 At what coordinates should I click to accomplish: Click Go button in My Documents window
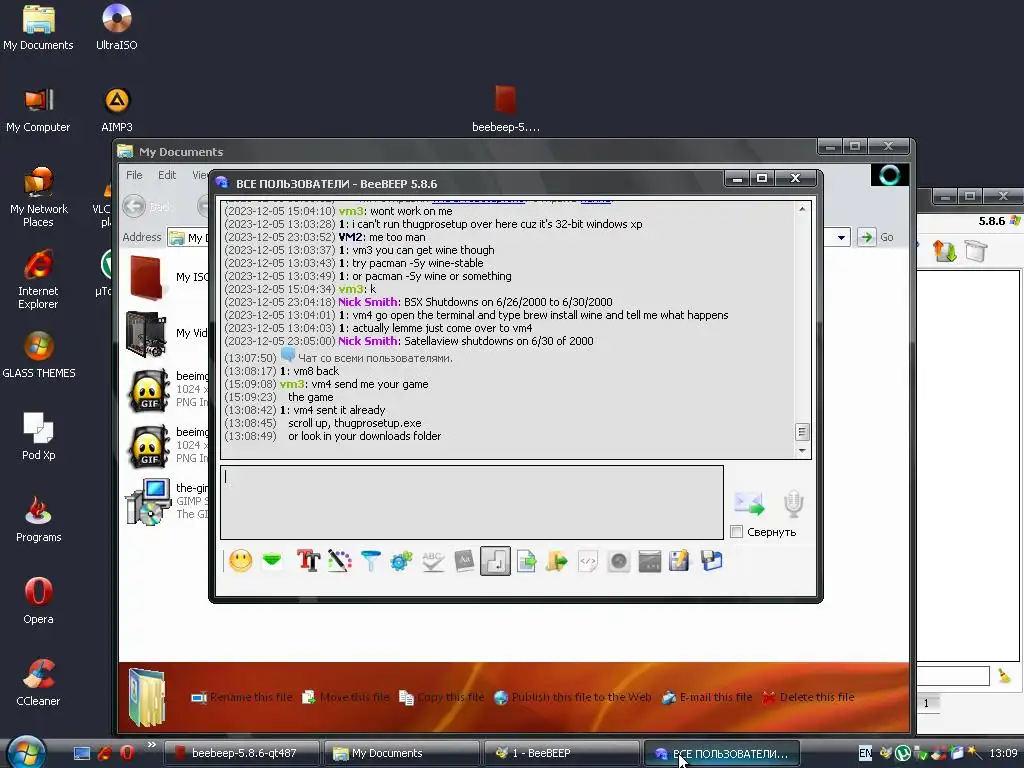(876, 237)
